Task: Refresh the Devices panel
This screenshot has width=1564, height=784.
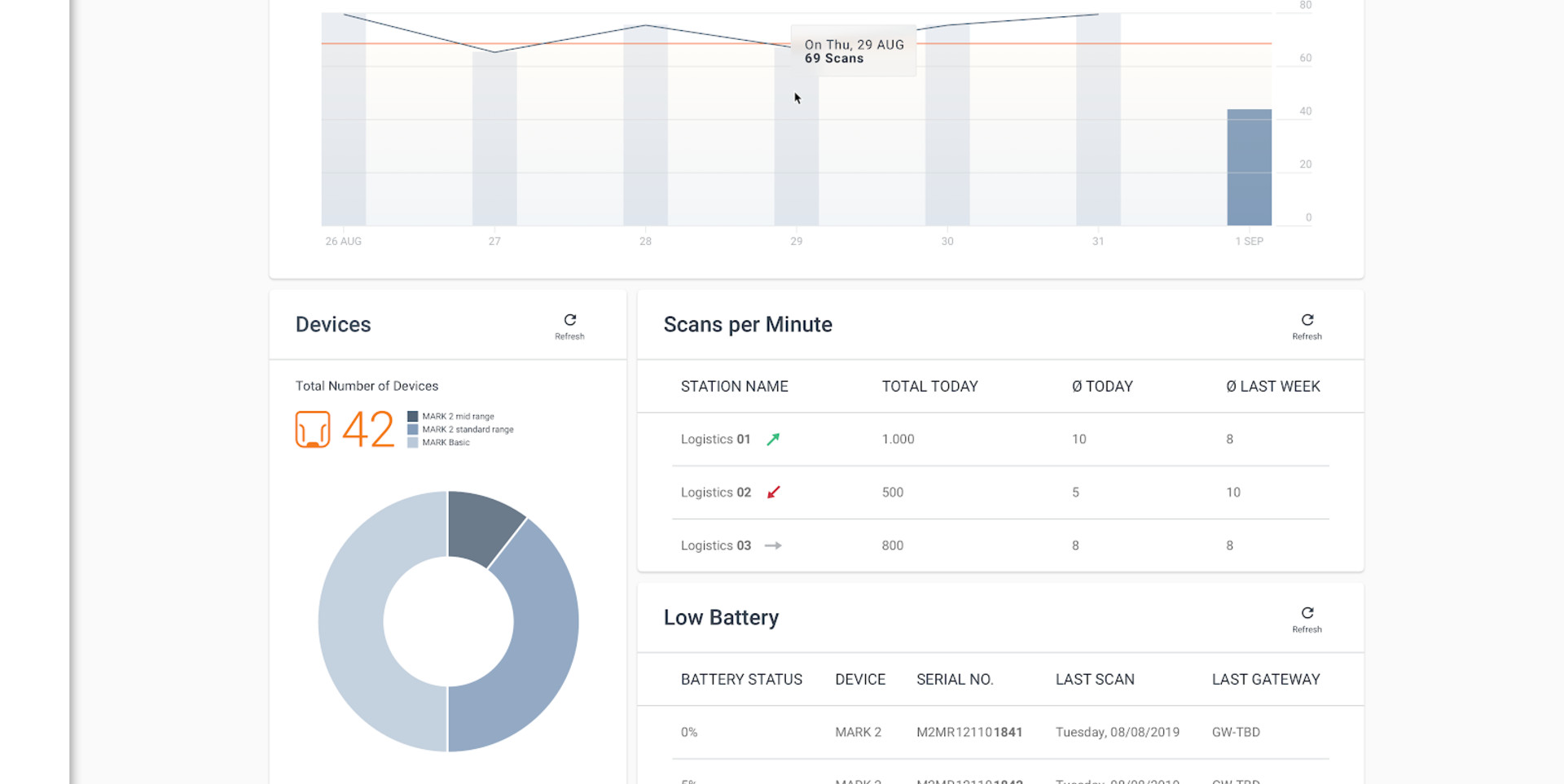Action: pyautogui.click(x=569, y=326)
